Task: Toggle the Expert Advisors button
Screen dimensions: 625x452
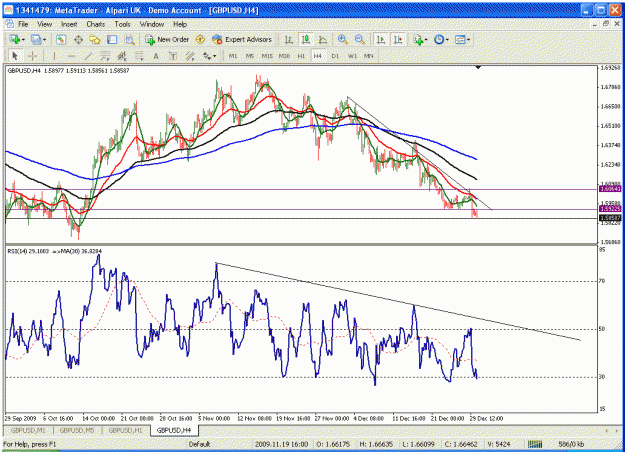Action: pyautogui.click(x=242, y=39)
